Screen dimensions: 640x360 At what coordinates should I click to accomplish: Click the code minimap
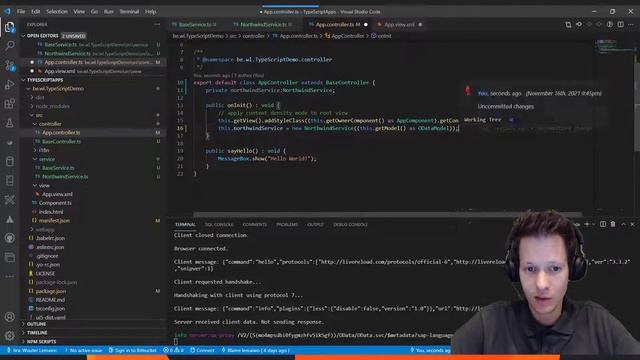pyautogui.click(x=614, y=46)
